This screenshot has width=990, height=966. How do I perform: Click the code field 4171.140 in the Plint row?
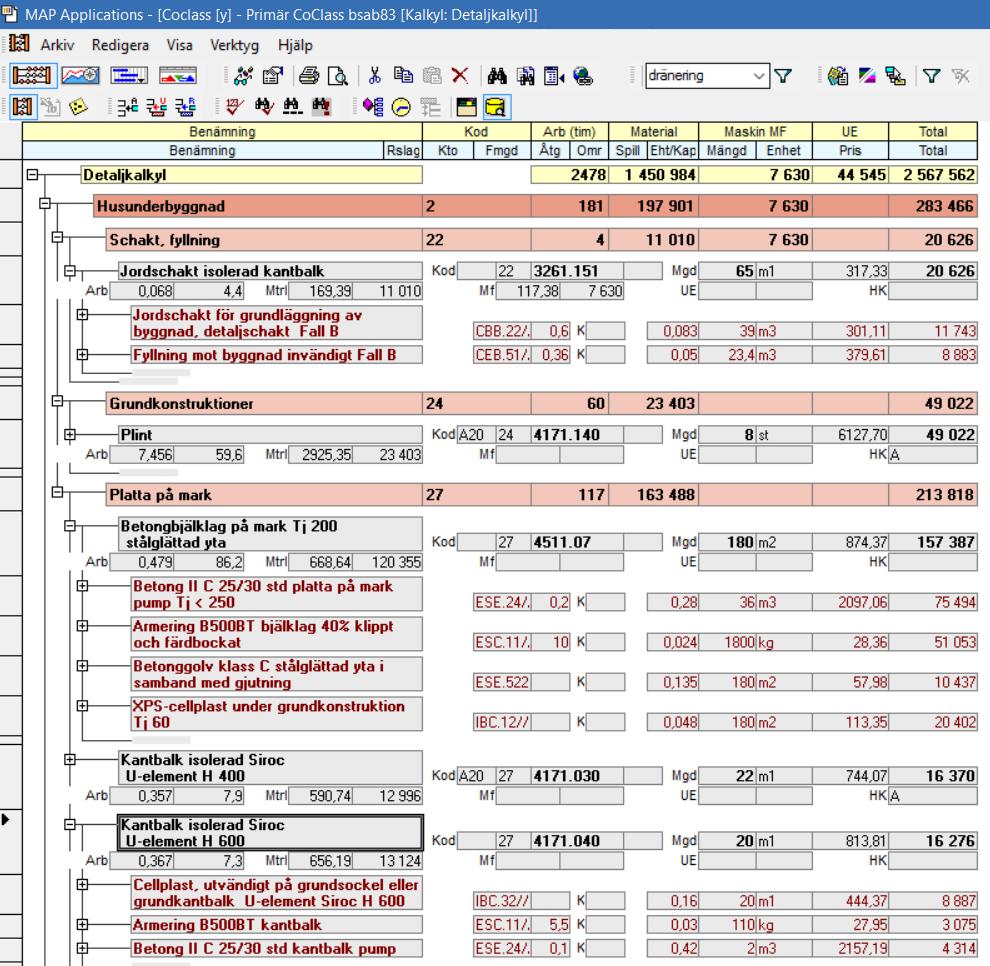(577, 434)
